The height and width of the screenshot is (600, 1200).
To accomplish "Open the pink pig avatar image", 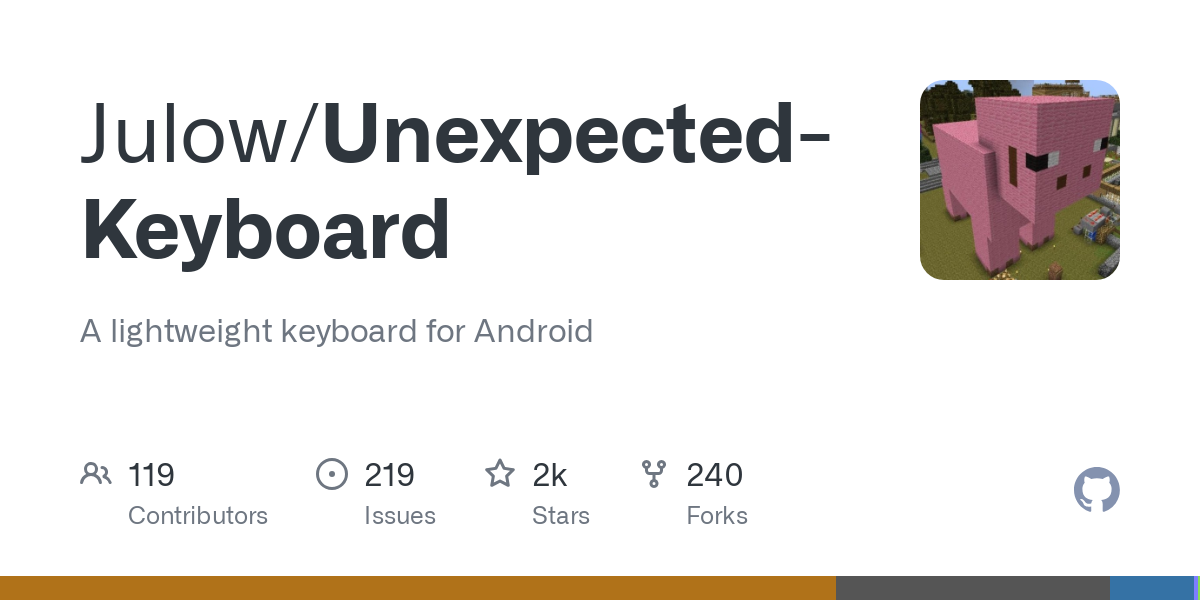I will [x=1019, y=180].
